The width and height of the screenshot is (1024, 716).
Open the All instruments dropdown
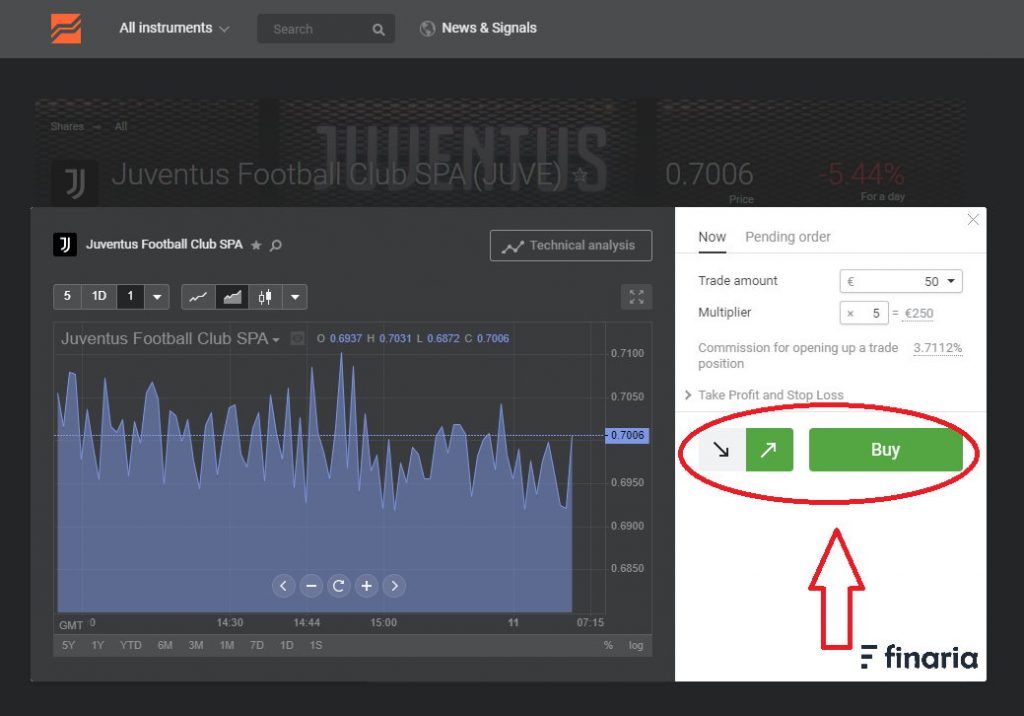174,28
